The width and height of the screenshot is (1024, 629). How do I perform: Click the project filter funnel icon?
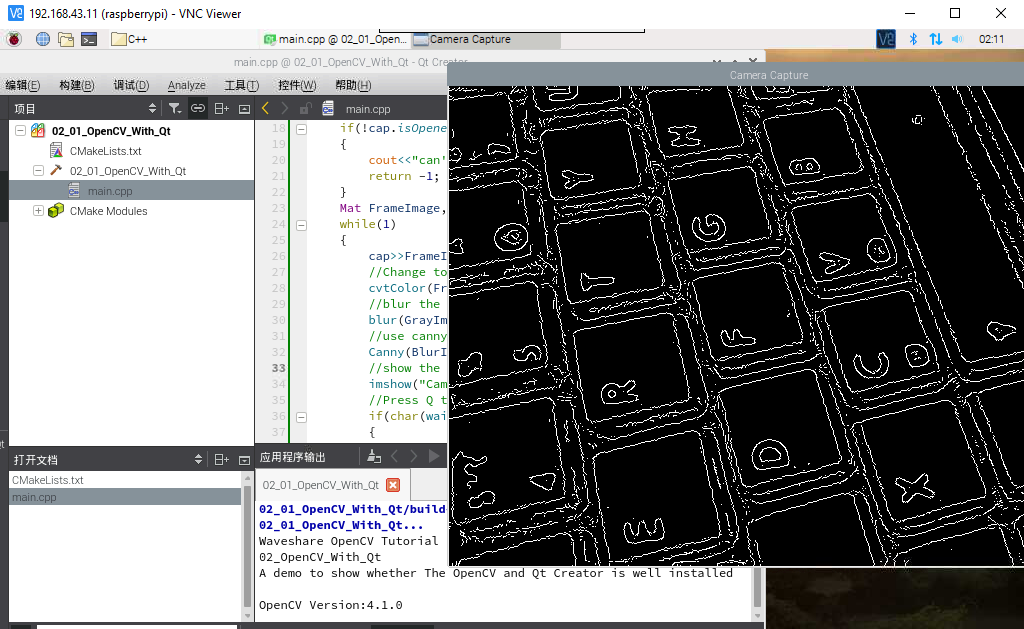[174, 108]
